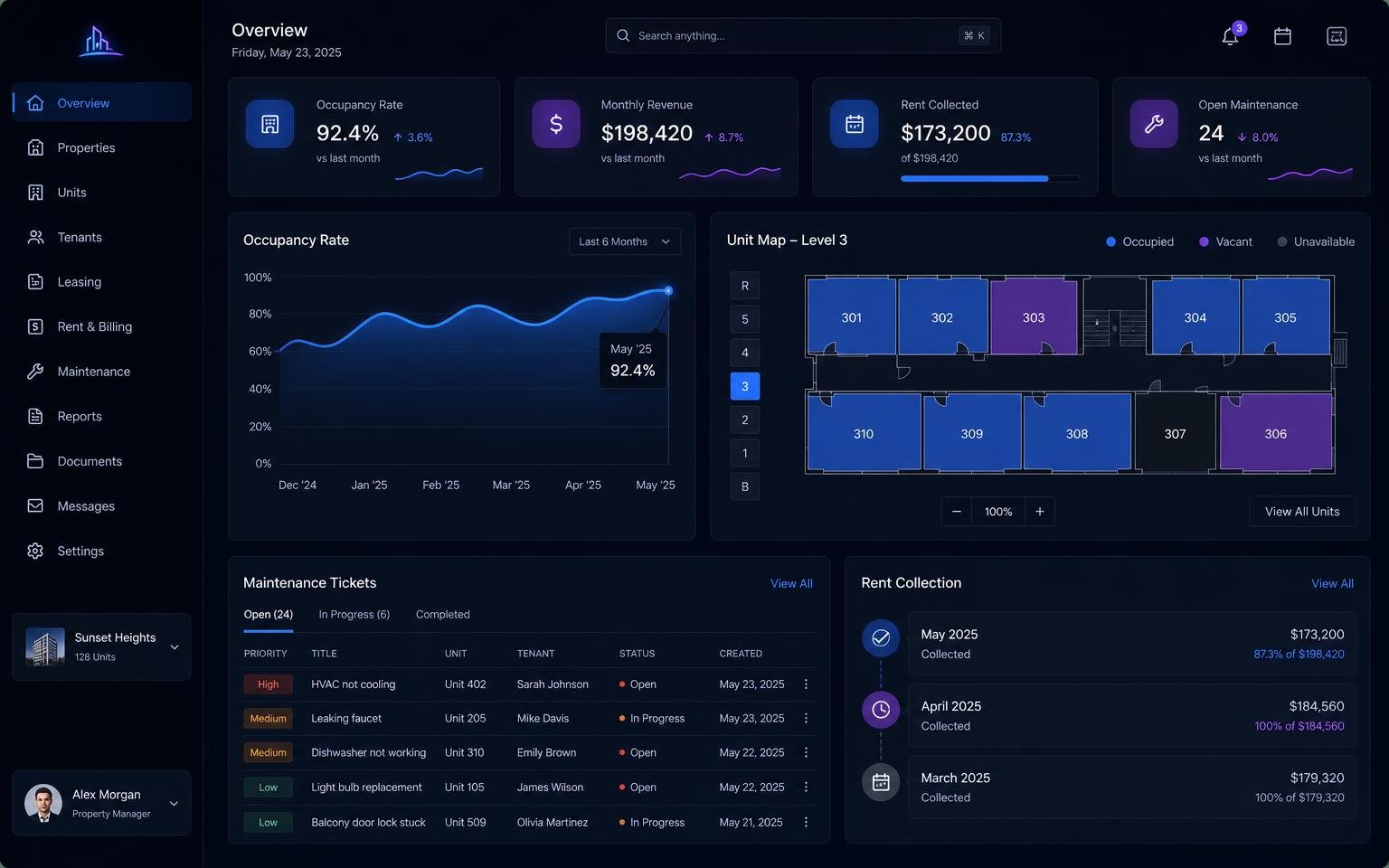This screenshot has height=868, width=1389.
Task: Select the Open (24) tab
Action: pyautogui.click(x=269, y=614)
